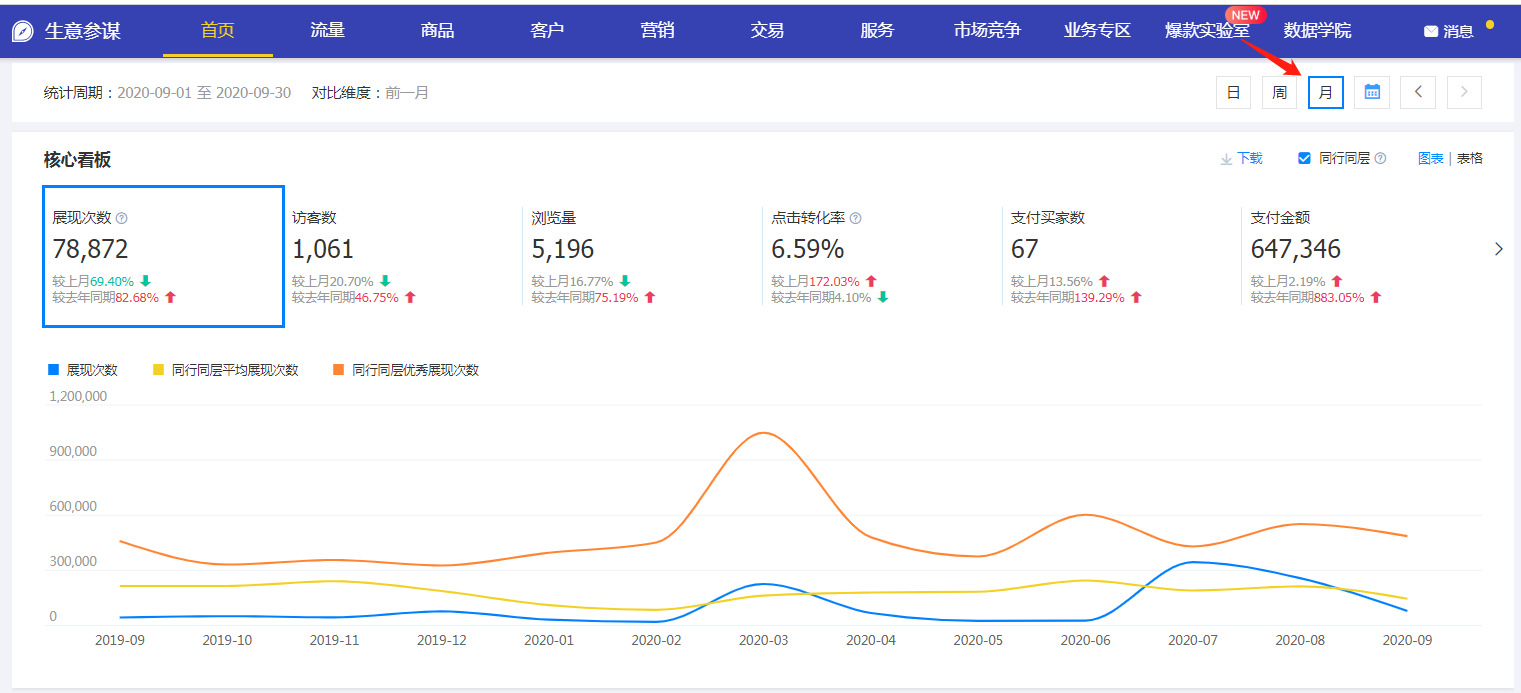The width and height of the screenshot is (1521, 693).
Task: Open the 消息 envelope icon
Action: pyautogui.click(x=1430, y=31)
